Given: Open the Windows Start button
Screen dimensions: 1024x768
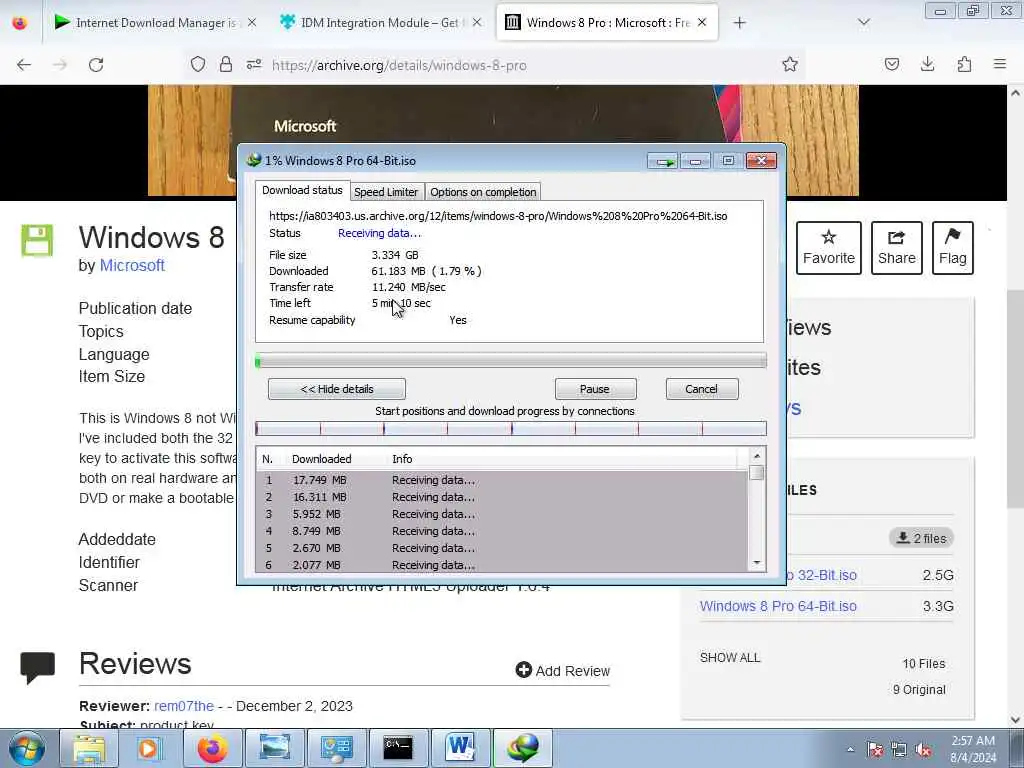Looking at the screenshot, I should coord(27,748).
